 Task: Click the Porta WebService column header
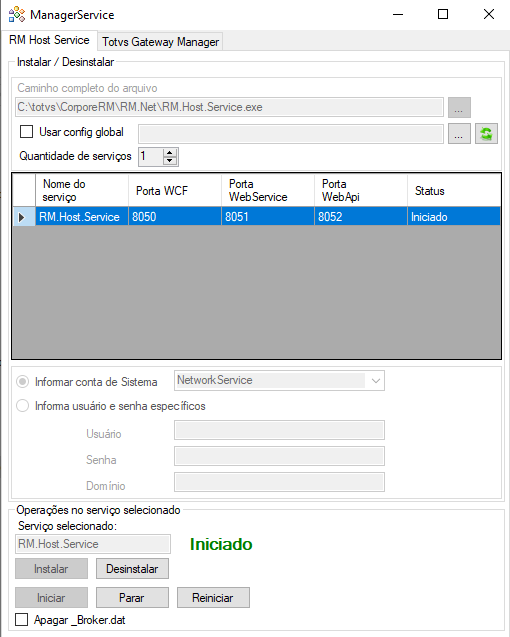tap(268, 191)
